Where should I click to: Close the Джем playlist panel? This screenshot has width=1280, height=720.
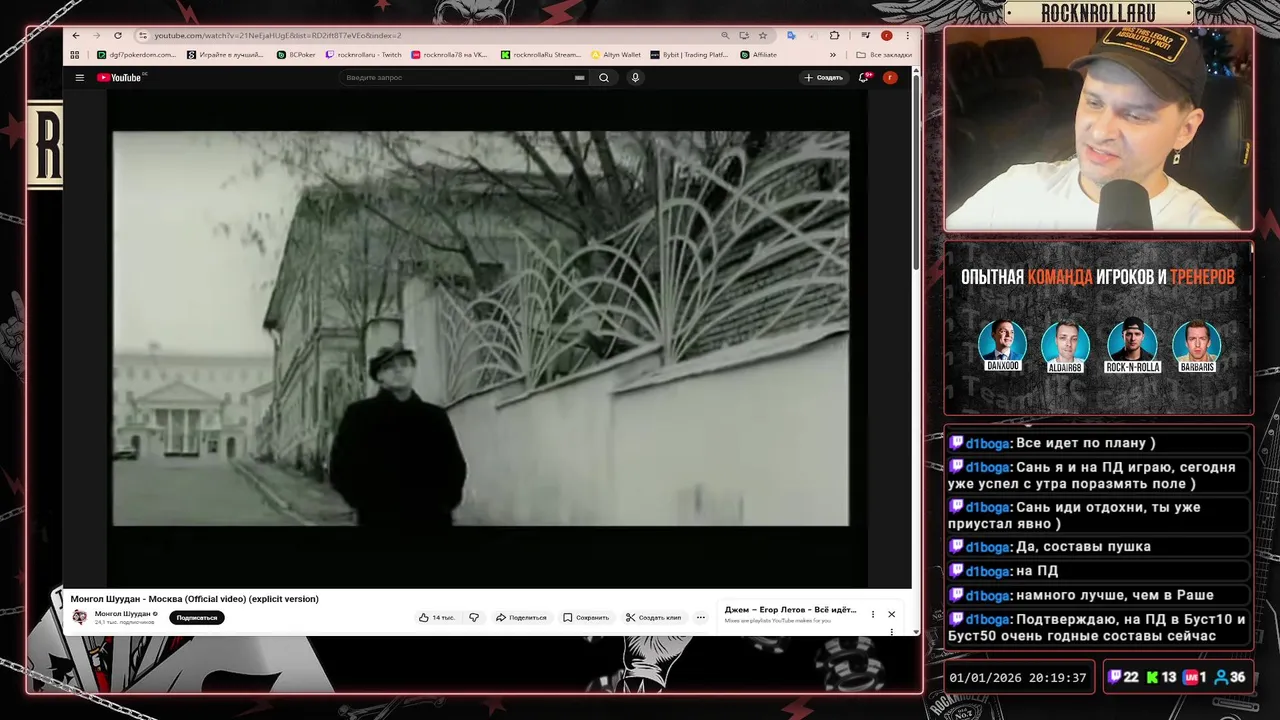891,614
